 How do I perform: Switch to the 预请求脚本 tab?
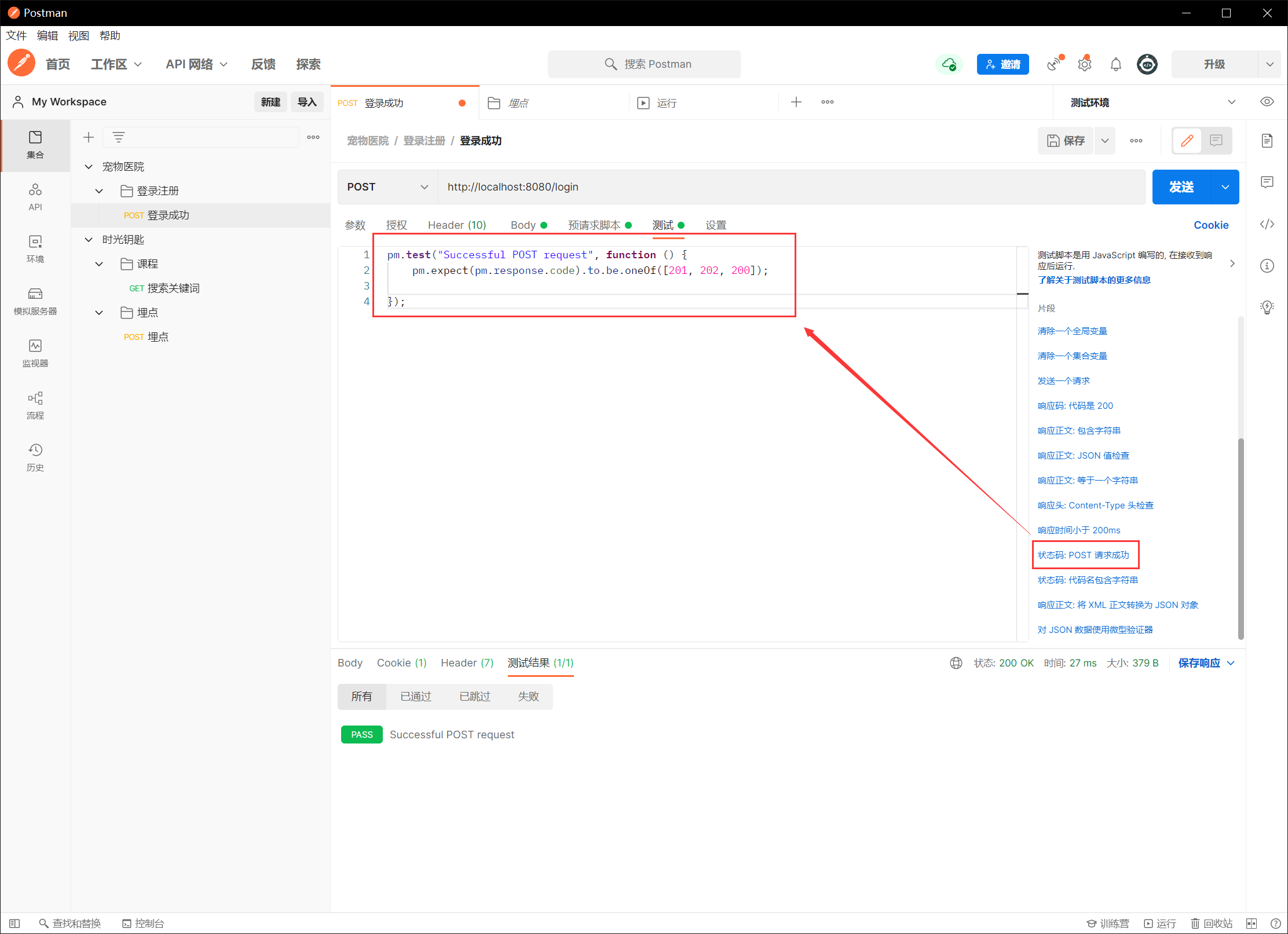[594, 225]
